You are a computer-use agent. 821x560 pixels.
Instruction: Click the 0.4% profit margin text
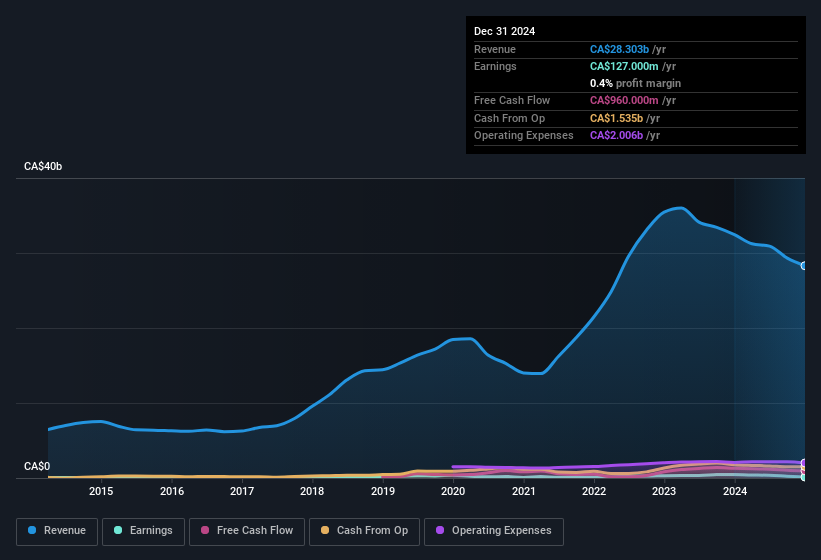pos(635,83)
